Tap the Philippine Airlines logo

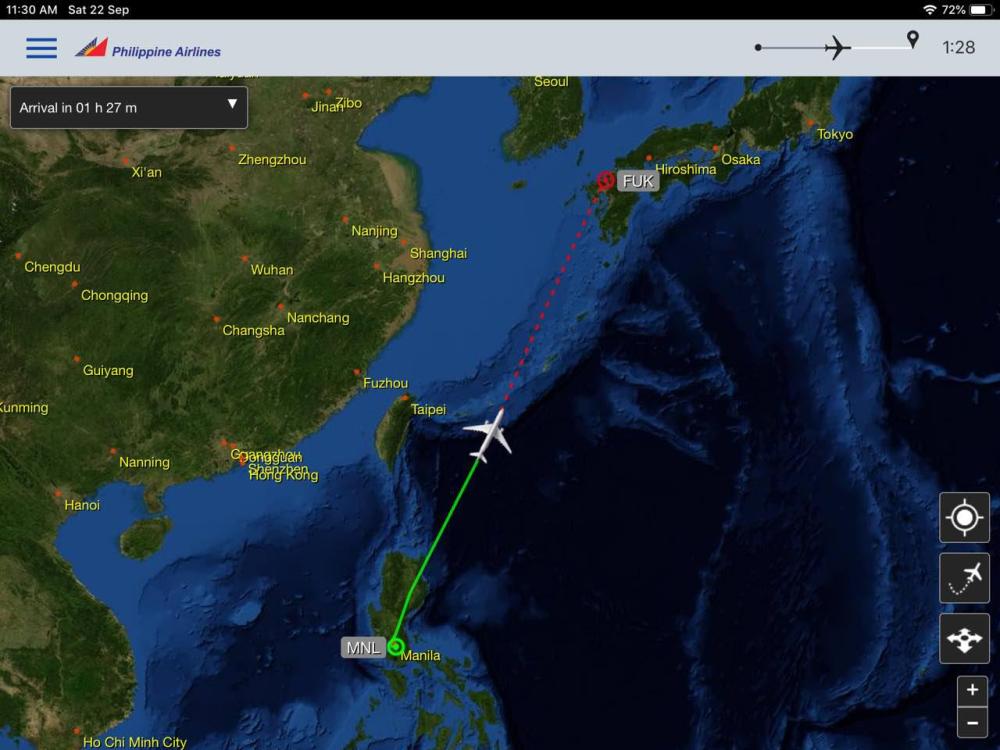click(x=147, y=48)
